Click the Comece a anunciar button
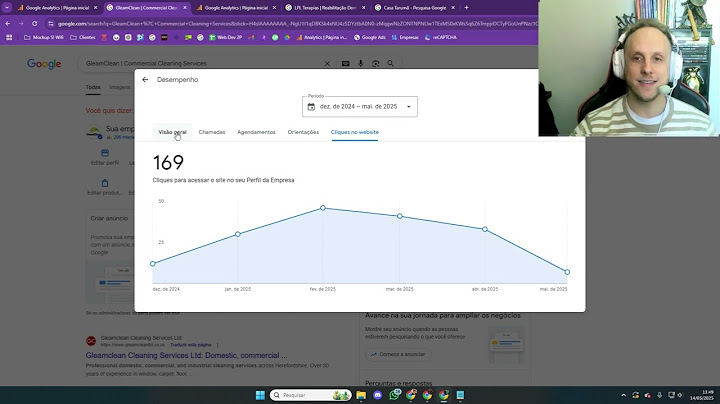Screen dimensions: 720x404 pos(398,354)
